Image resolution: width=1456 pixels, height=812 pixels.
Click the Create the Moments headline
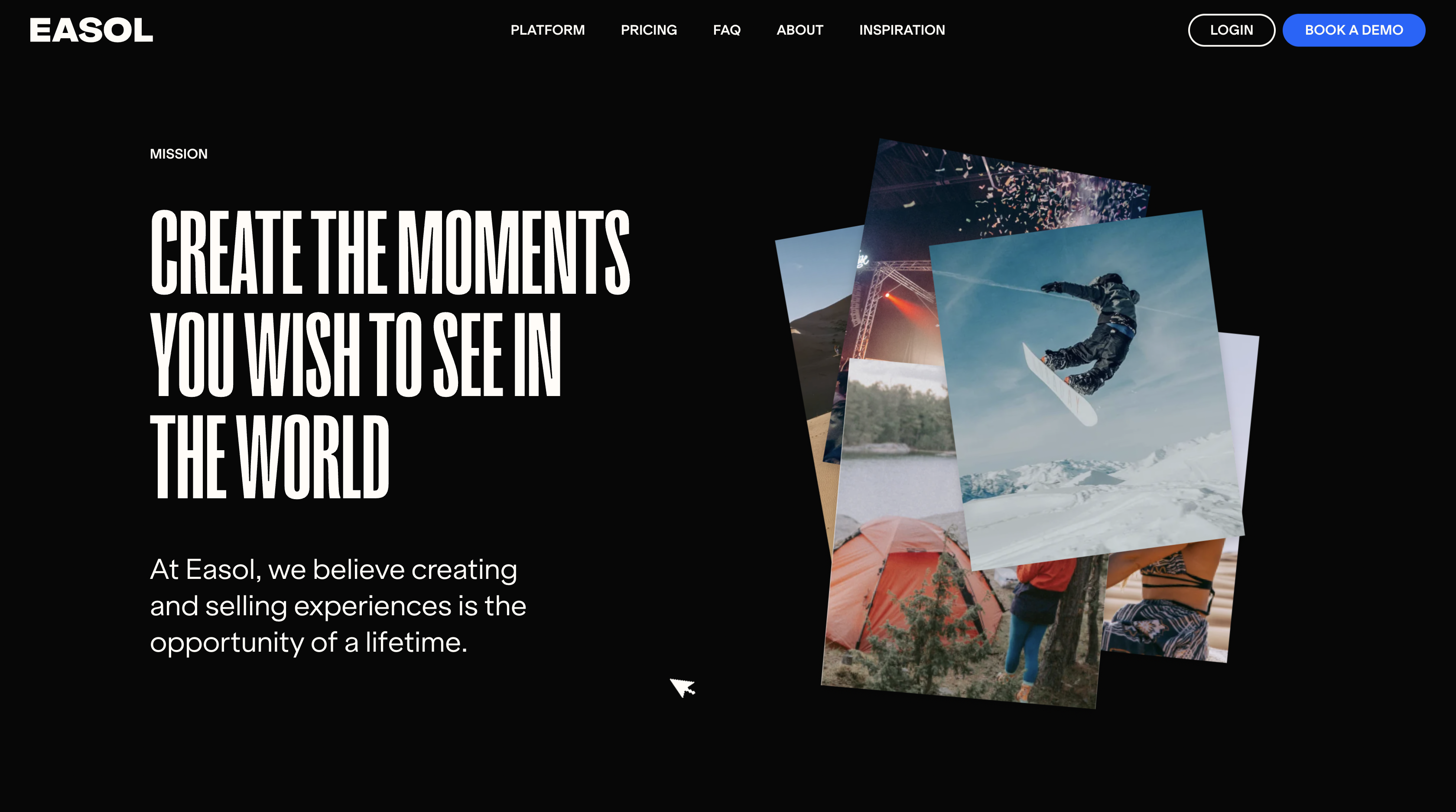click(x=390, y=354)
